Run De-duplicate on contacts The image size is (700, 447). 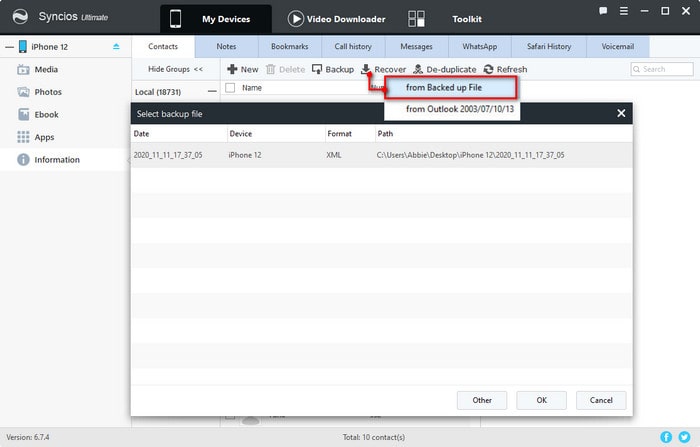(445, 69)
